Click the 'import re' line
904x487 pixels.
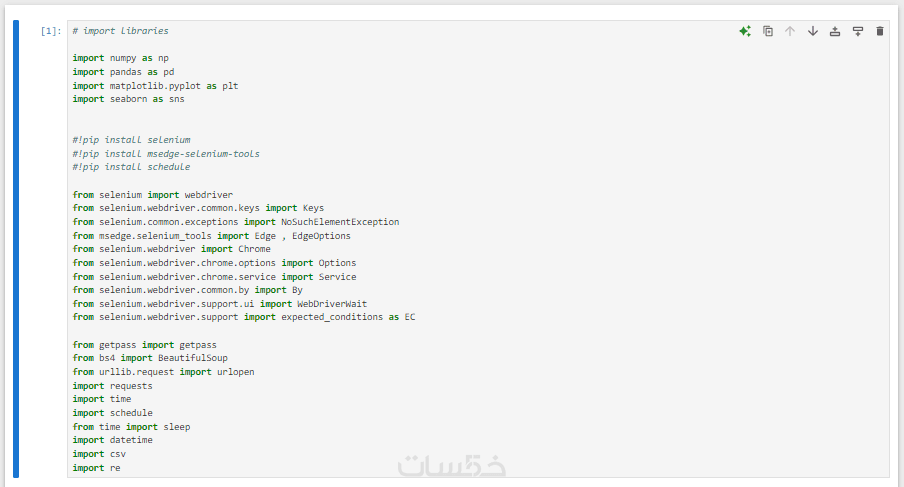[x=96, y=467]
